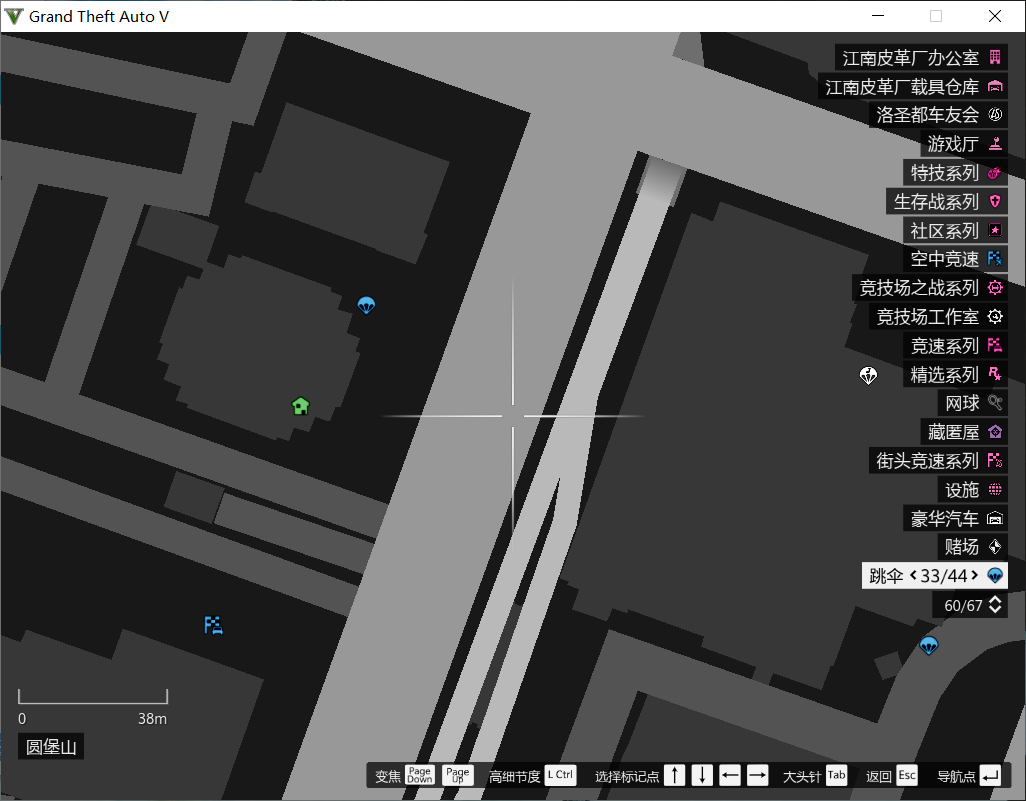Click the 网球 legend text
This screenshot has height=801, width=1026.
pyautogui.click(x=962, y=403)
